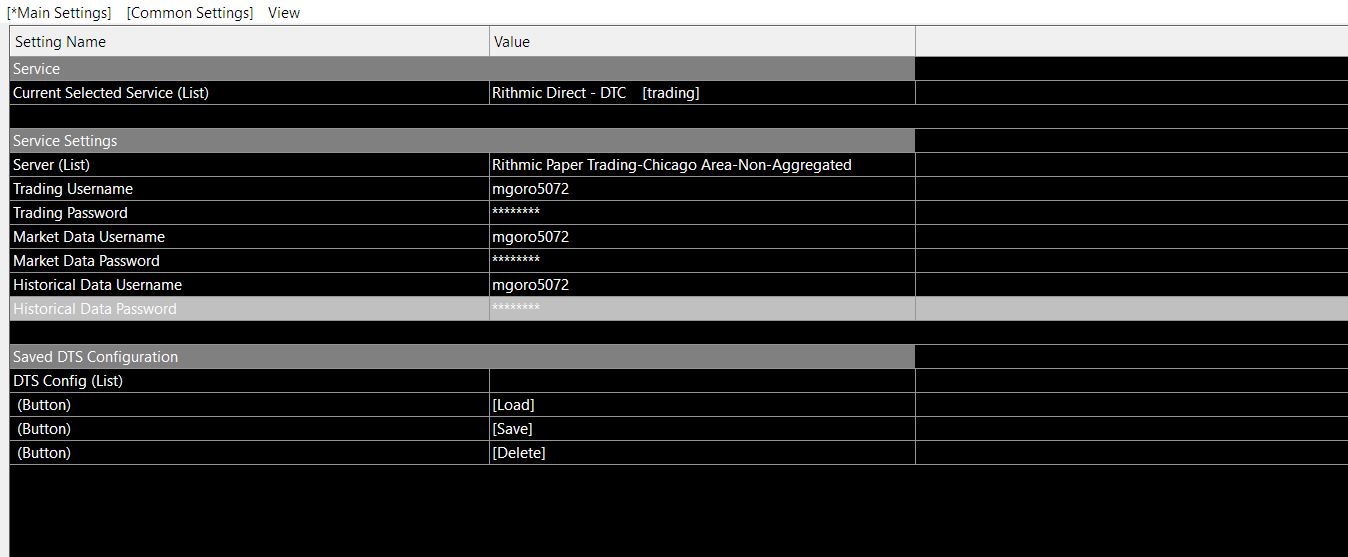Edit the Market Data Password value
The height and width of the screenshot is (557, 1348).
[x=702, y=261]
